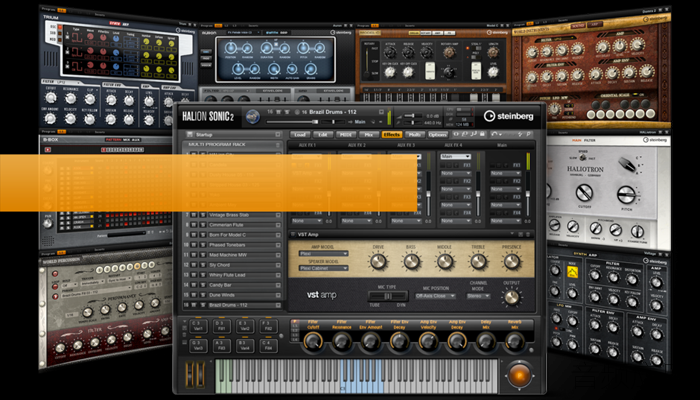The image size is (700, 400).
Task: Click the steinberg logo in HALion Sonic
Action: click(x=508, y=116)
